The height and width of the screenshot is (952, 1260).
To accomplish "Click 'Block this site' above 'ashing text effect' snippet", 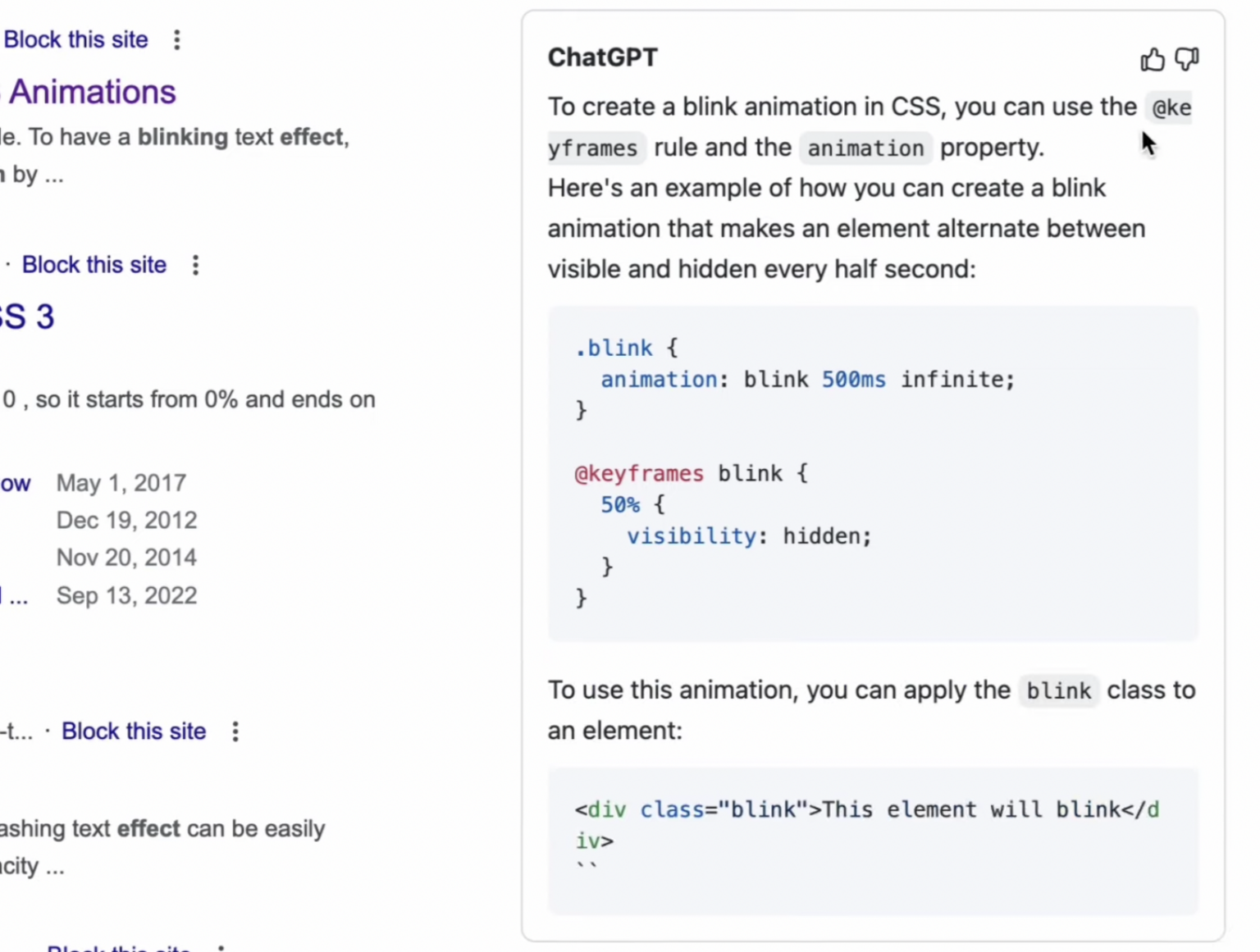I will click(134, 731).
